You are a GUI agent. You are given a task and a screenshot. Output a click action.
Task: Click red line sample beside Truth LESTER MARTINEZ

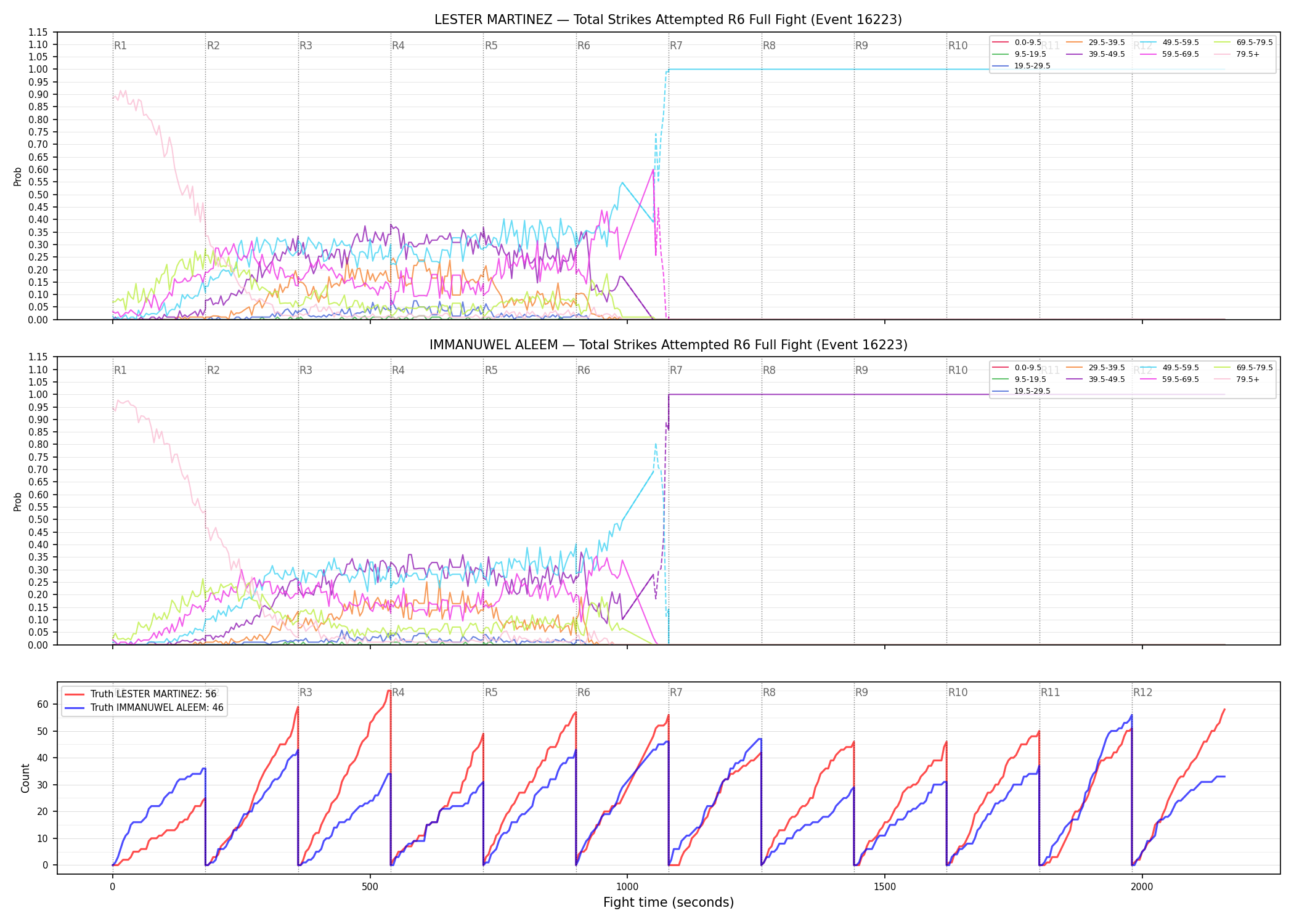click(x=75, y=694)
